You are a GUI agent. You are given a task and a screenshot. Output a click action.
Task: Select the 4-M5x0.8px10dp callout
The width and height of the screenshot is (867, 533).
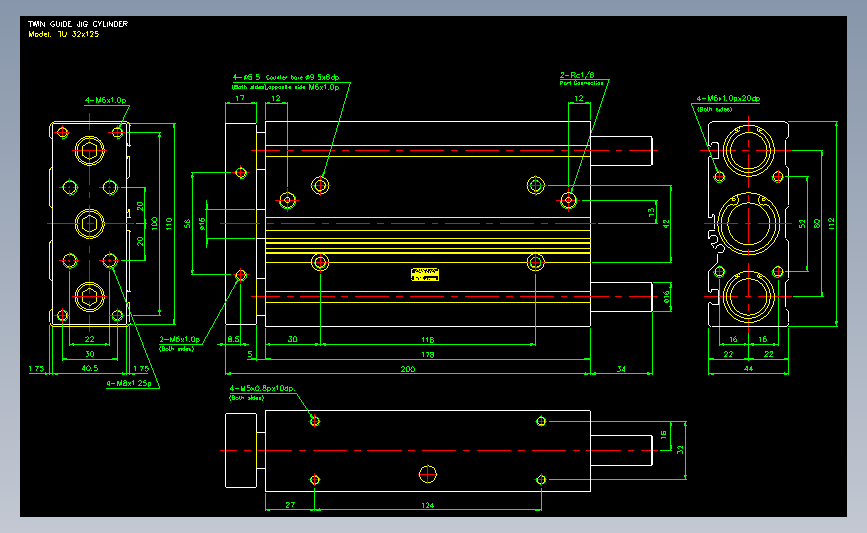coord(262,389)
